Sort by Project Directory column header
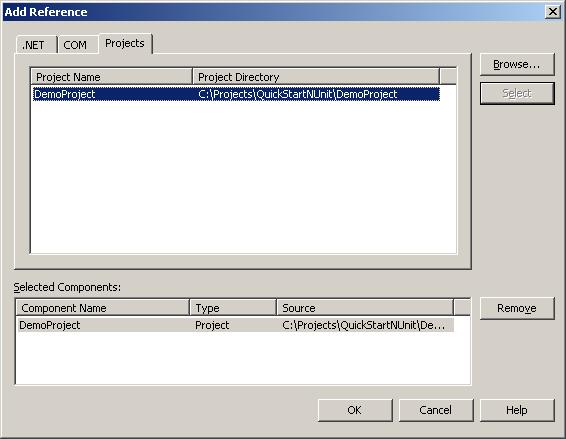This screenshot has height=439, width=566. coord(316,77)
